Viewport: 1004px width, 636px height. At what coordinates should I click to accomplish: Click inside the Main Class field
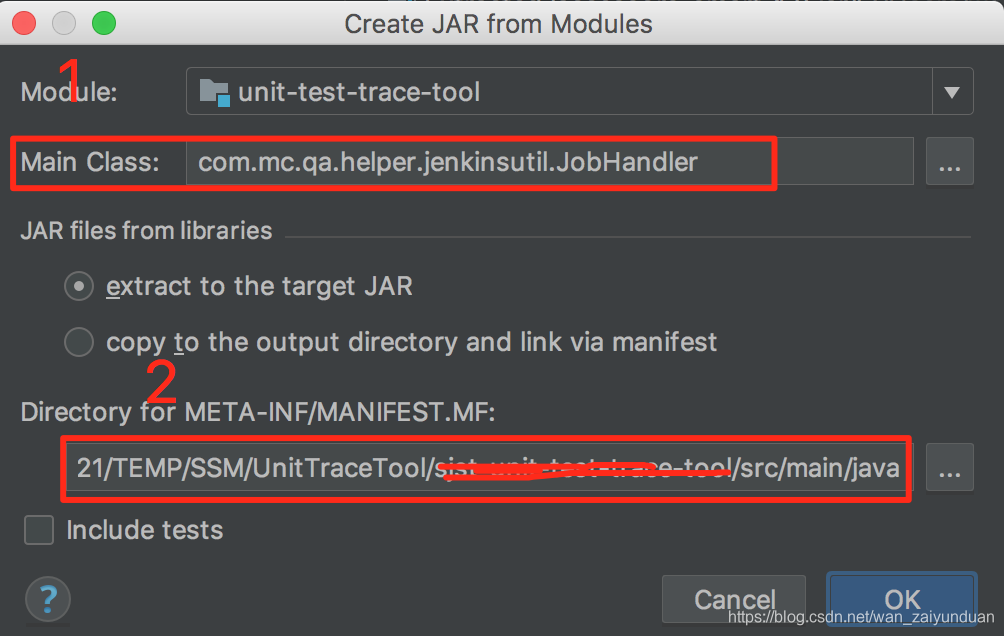point(549,161)
